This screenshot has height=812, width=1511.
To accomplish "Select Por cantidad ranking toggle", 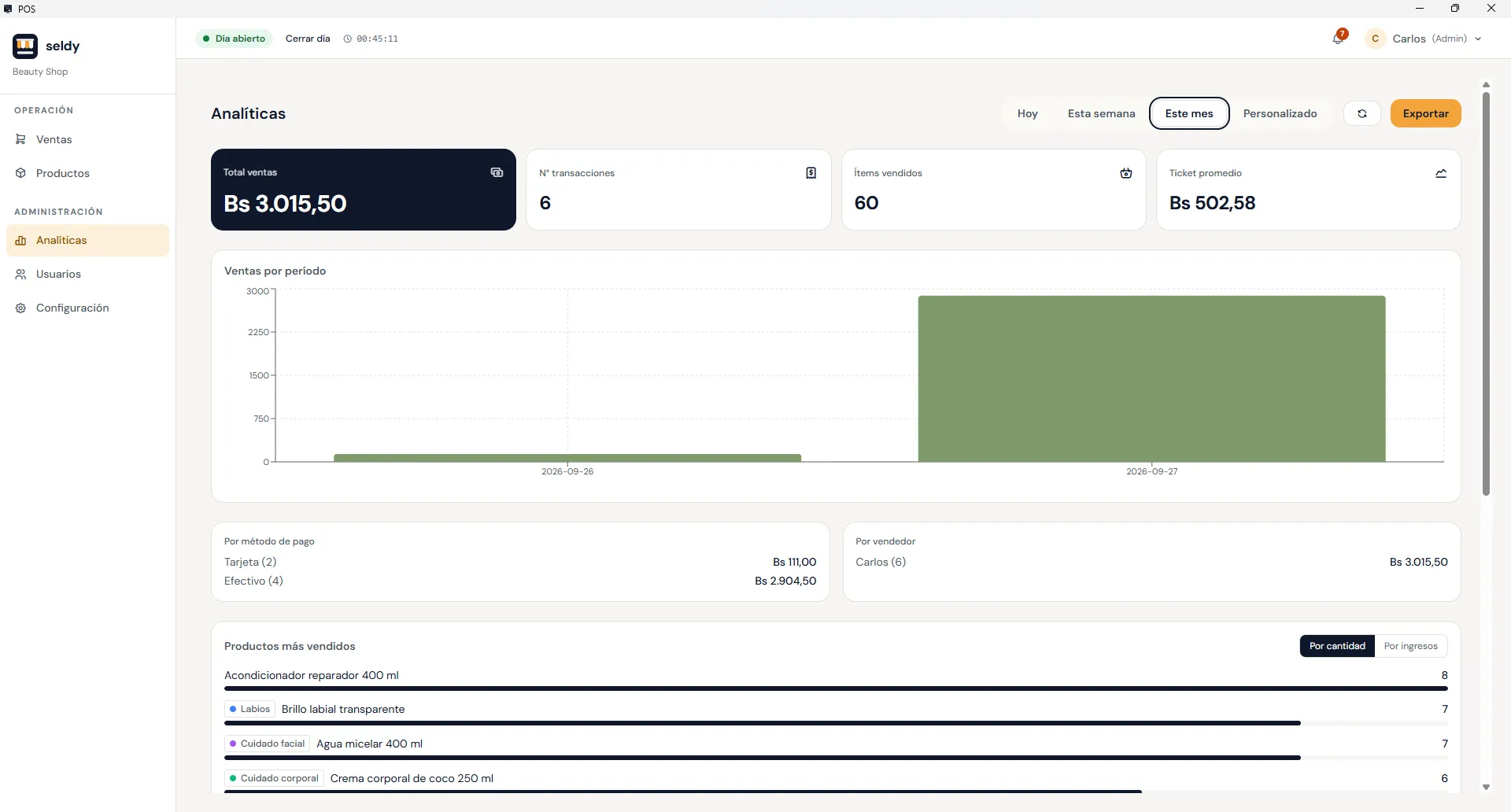I will [x=1337, y=646].
